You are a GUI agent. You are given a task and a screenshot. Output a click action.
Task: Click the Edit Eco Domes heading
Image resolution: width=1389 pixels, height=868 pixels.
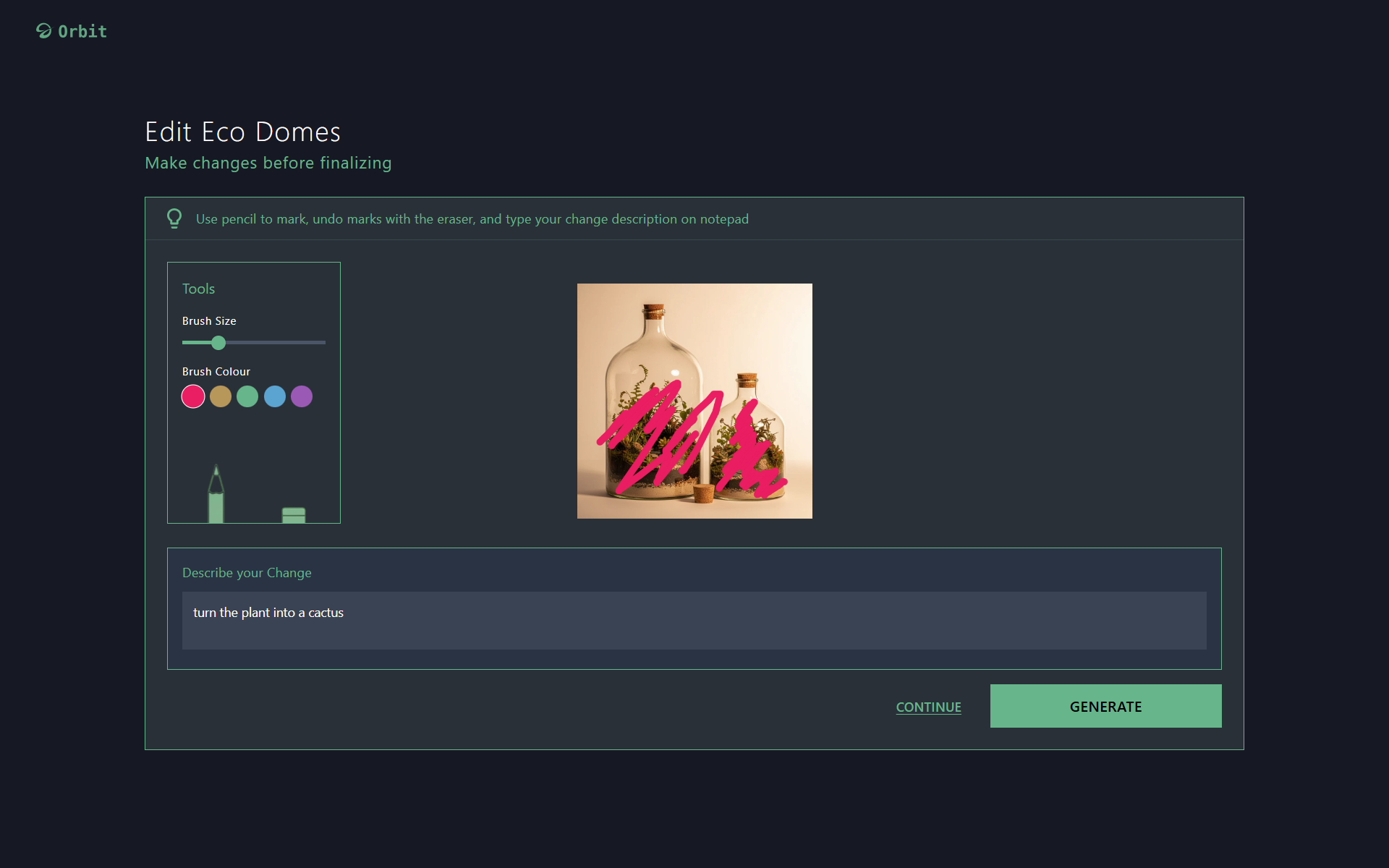[242, 132]
